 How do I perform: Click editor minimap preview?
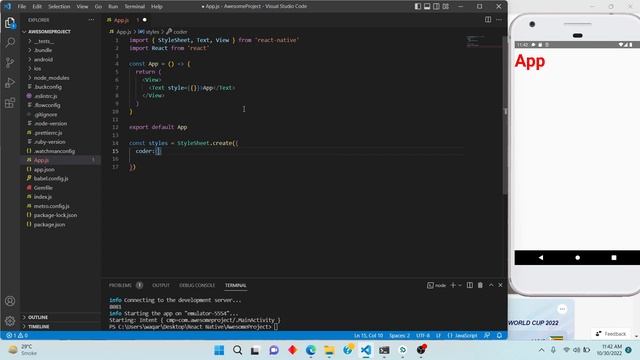point(483,42)
